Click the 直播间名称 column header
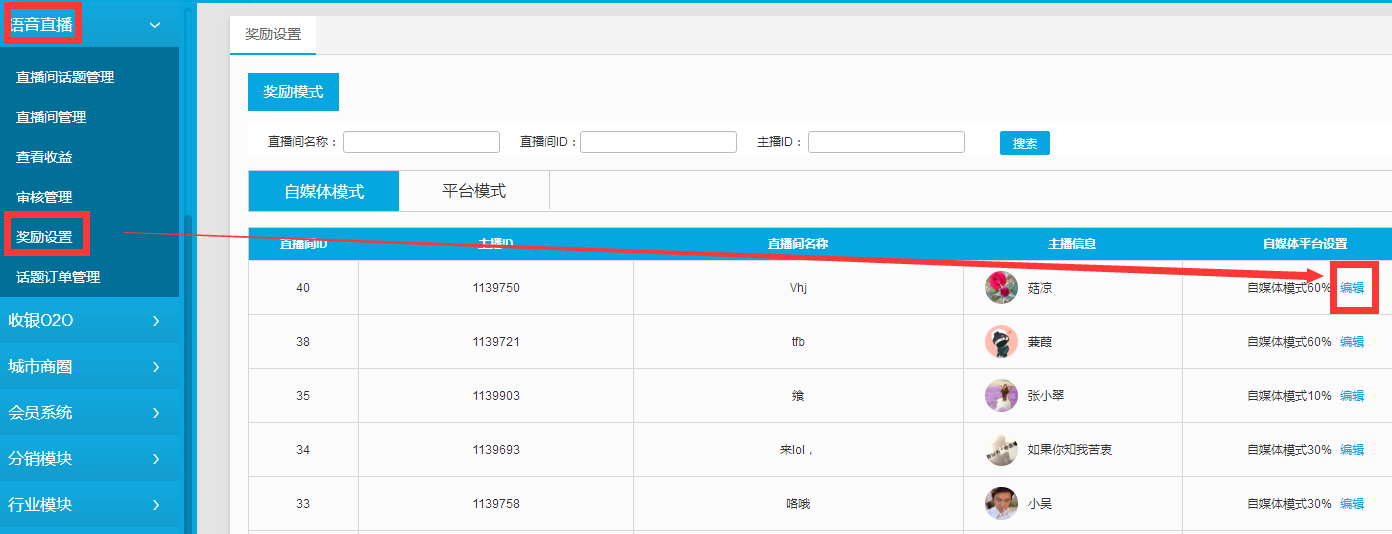 tap(797, 243)
